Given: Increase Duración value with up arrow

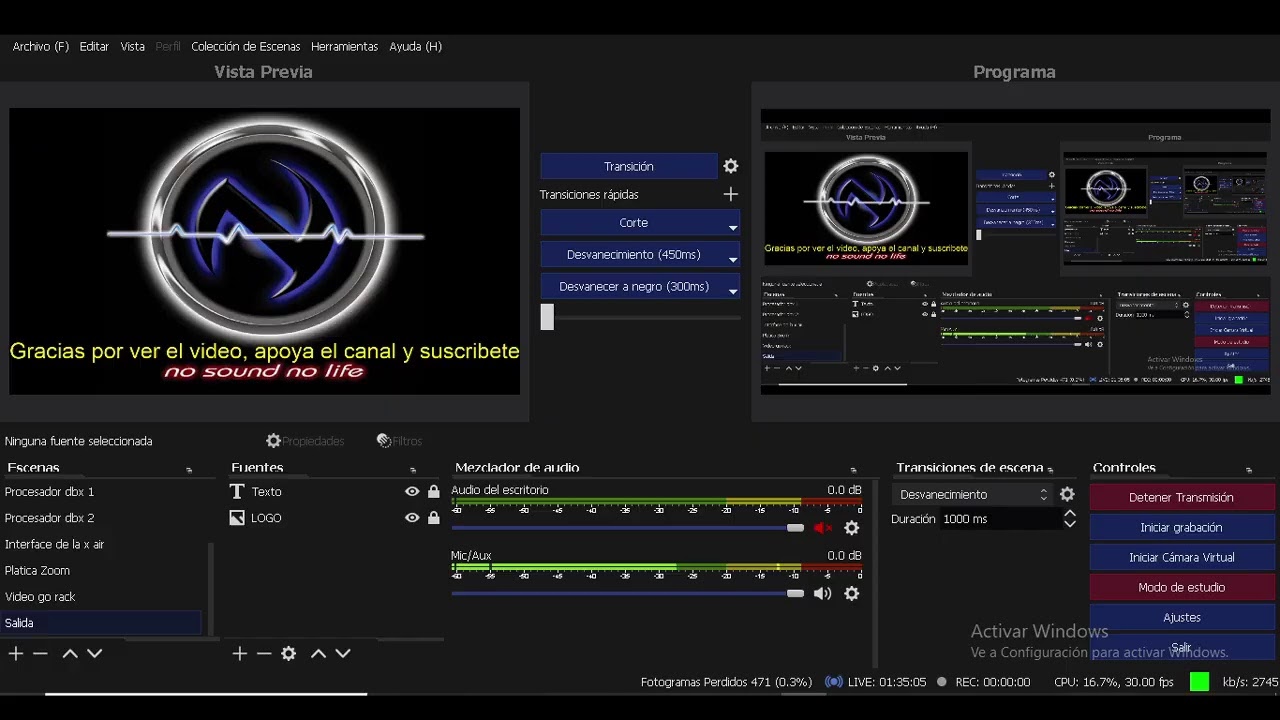Looking at the screenshot, I should (x=1069, y=514).
